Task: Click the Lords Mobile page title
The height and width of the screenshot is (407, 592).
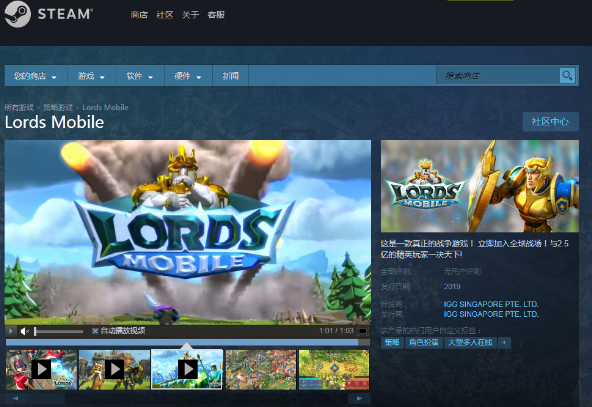Action: pyautogui.click(x=54, y=122)
